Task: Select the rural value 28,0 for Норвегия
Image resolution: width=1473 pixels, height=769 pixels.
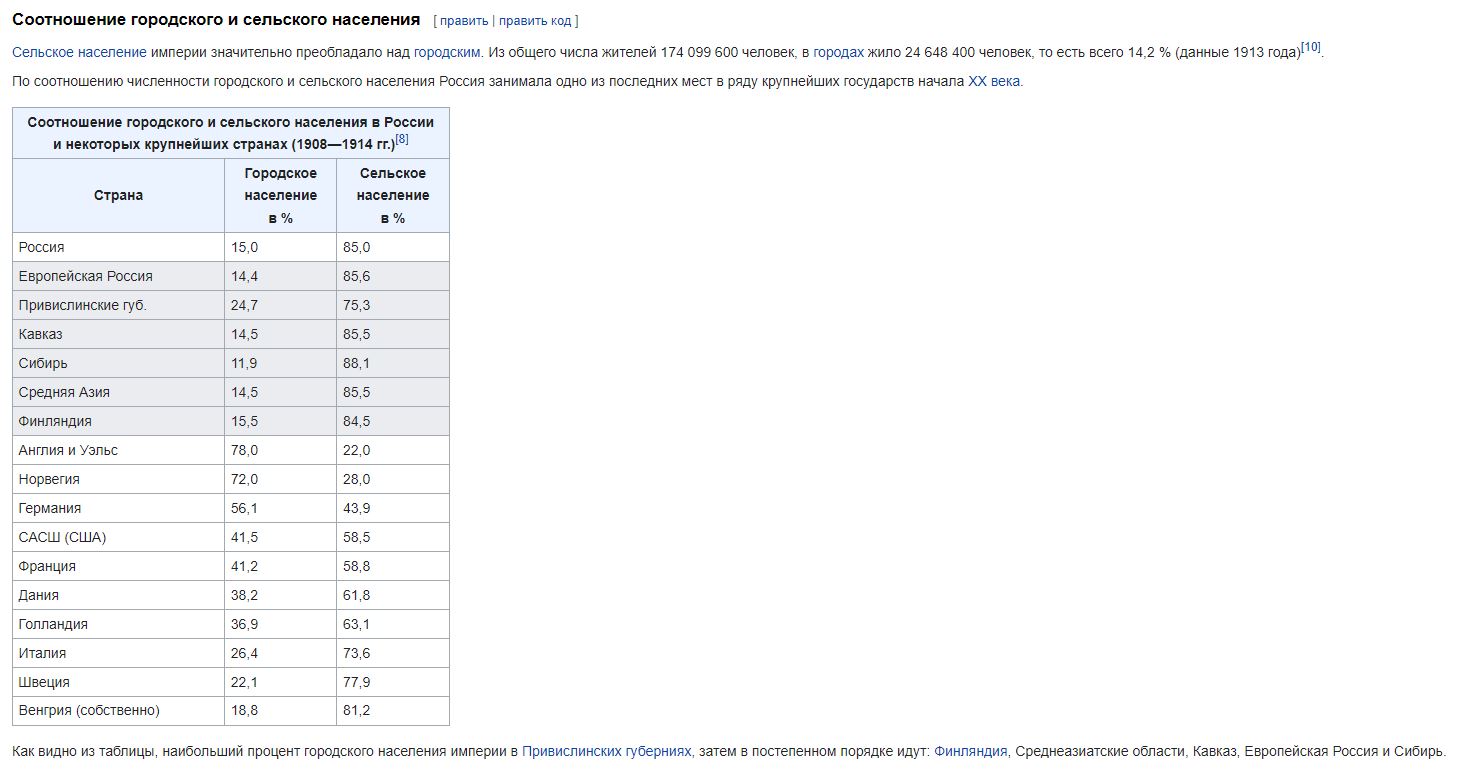Action: click(356, 479)
